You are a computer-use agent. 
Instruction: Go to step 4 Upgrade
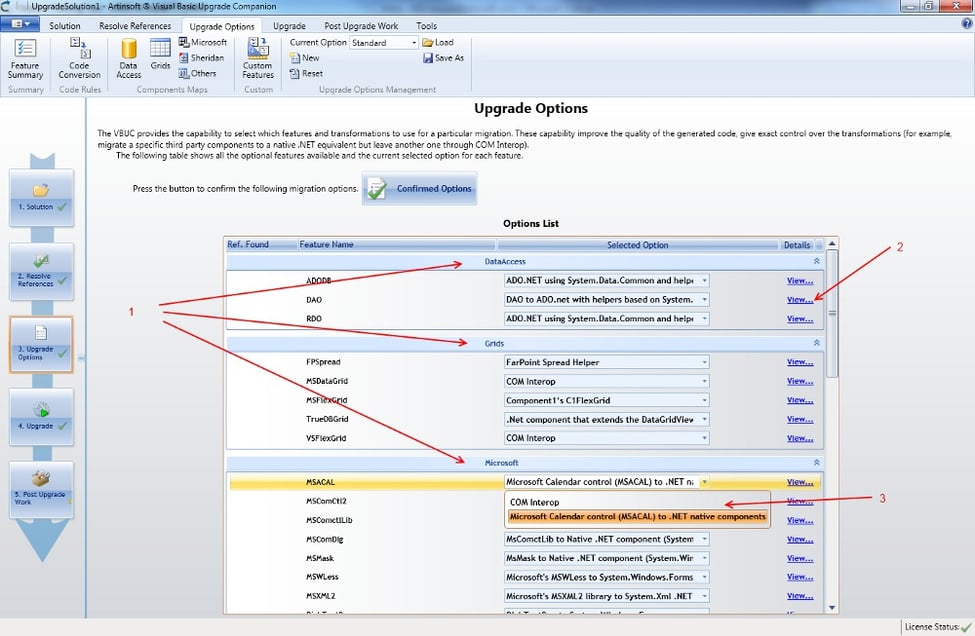coord(41,417)
